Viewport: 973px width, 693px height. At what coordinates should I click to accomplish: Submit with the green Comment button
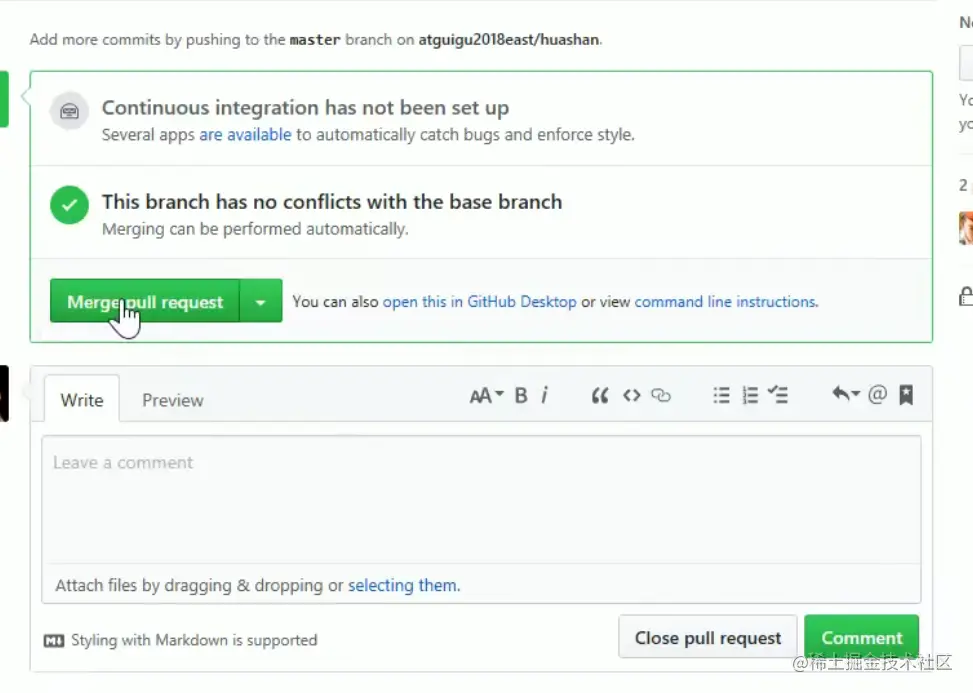[861, 637]
